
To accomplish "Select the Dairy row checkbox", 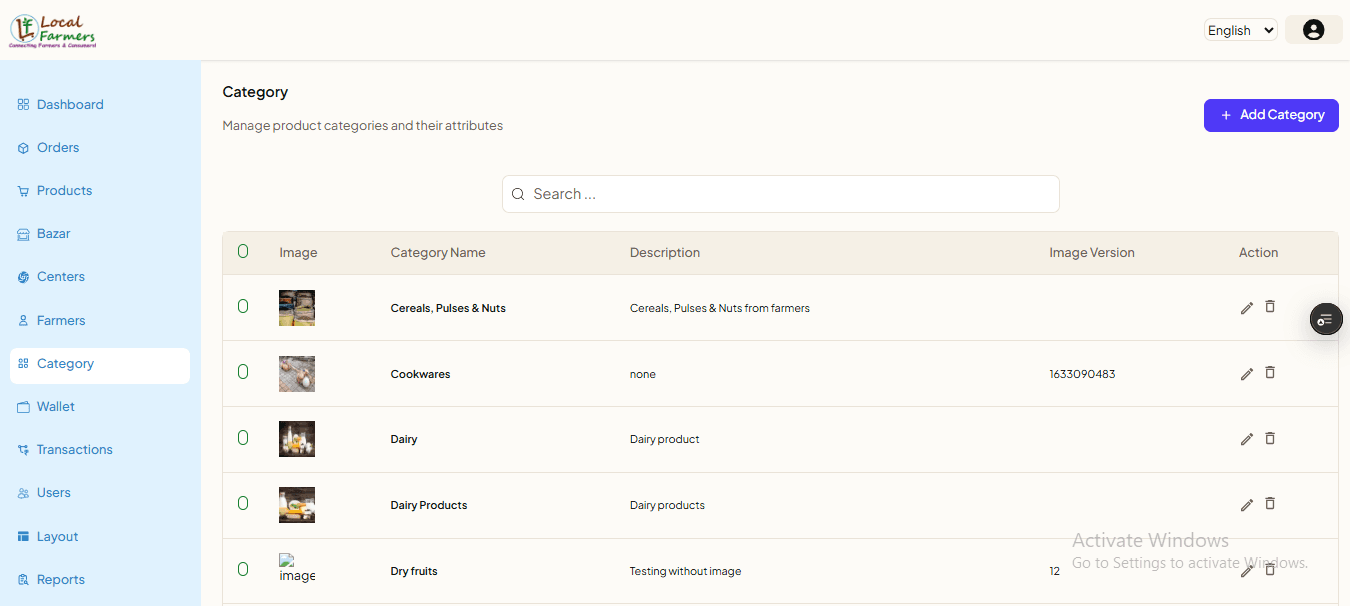I will coord(243,437).
